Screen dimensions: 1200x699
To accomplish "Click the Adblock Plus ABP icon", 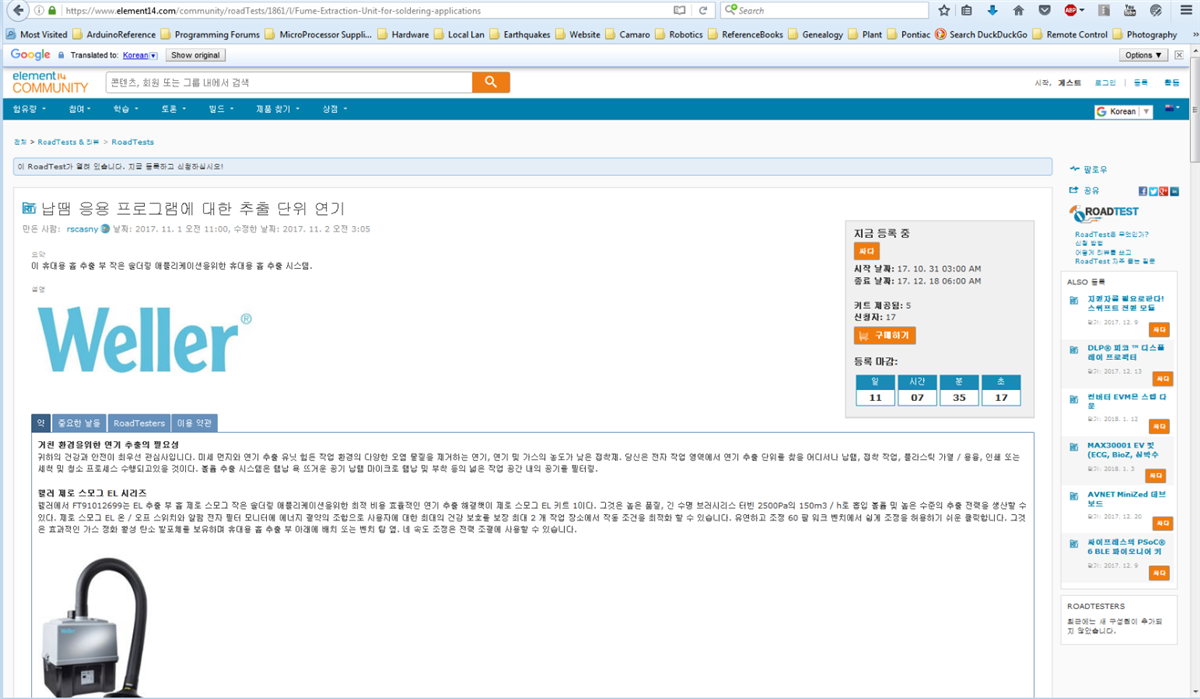I will pos(1070,10).
